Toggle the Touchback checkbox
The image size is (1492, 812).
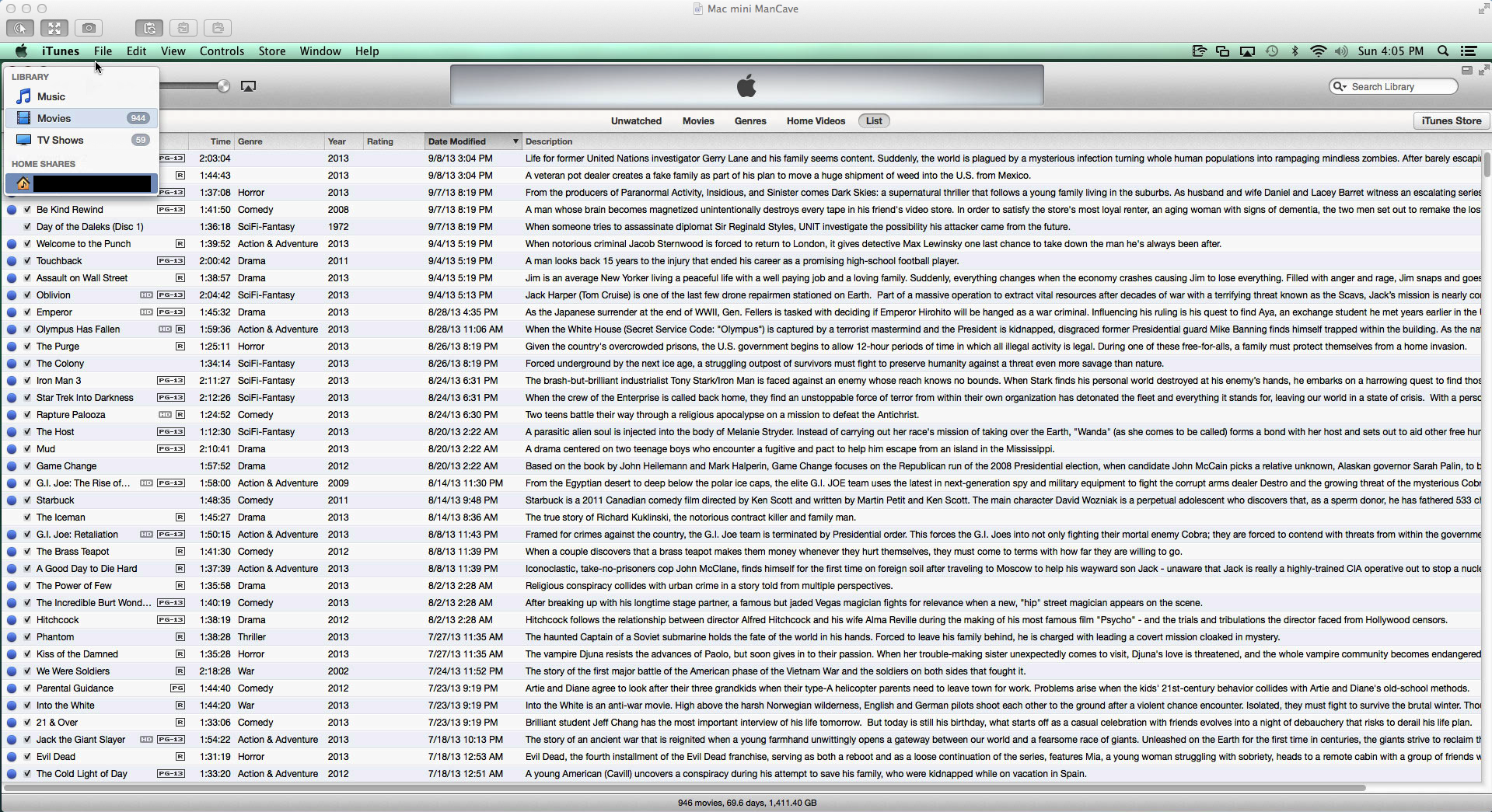pyautogui.click(x=27, y=261)
